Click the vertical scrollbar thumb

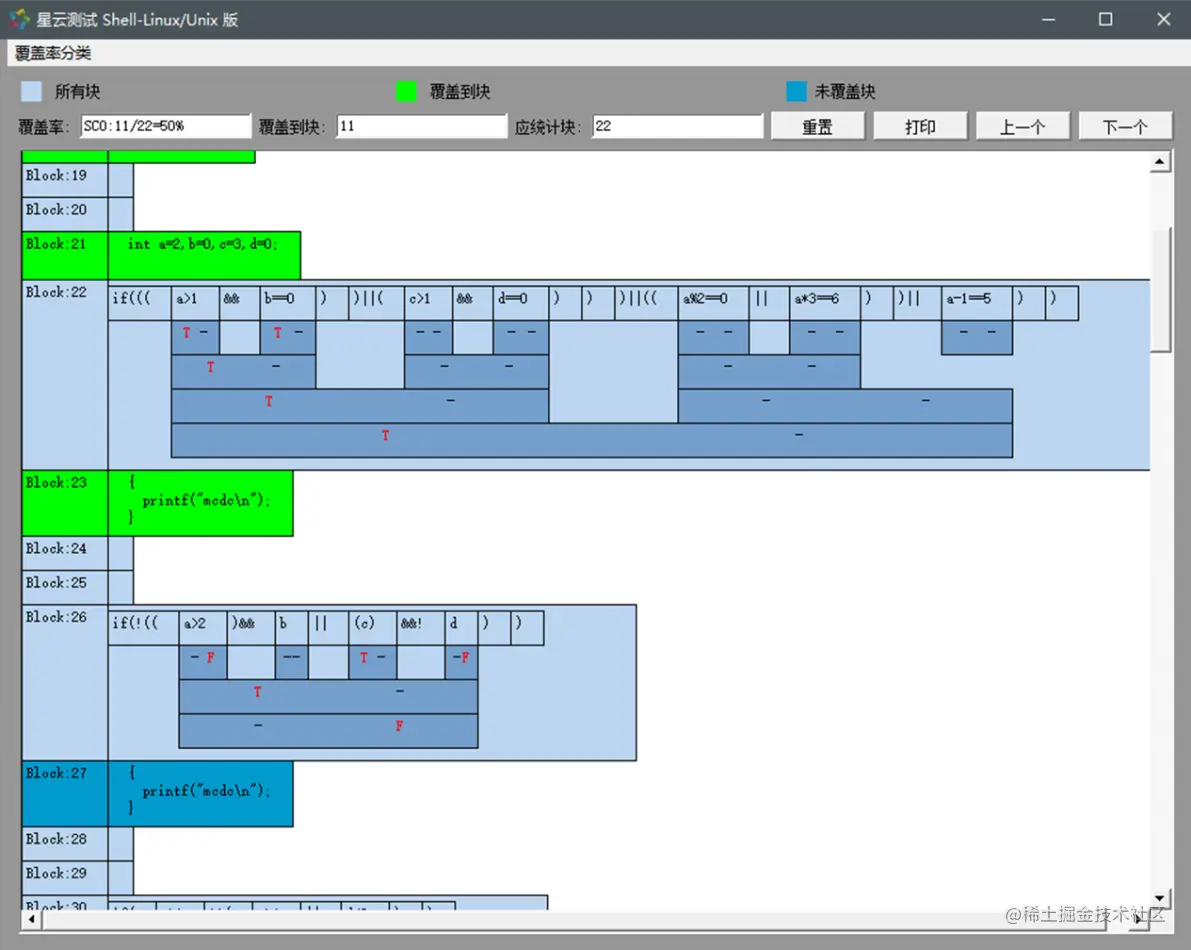pos(1160,290)
